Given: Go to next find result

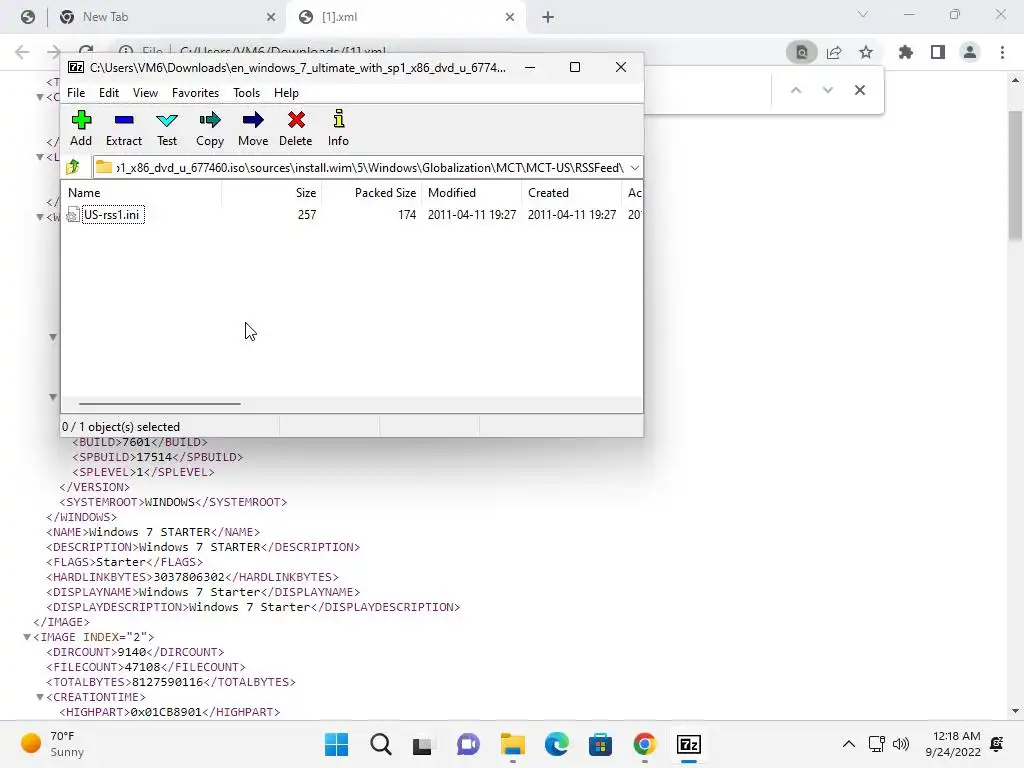Looking at the screenshot, I should coord(827,90).
